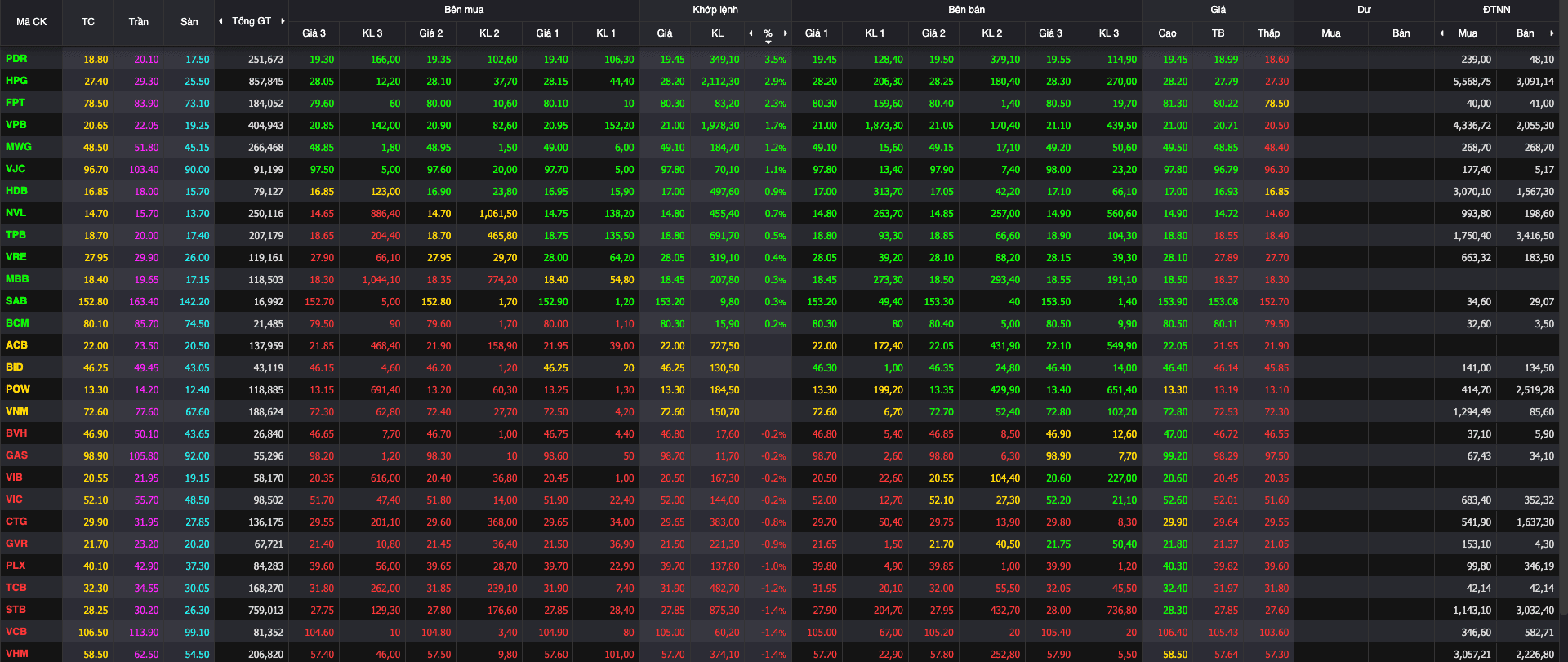Open the ACB stock symbol
Image resolution: width=1568 pixels, height=662 pixels.
16,345
